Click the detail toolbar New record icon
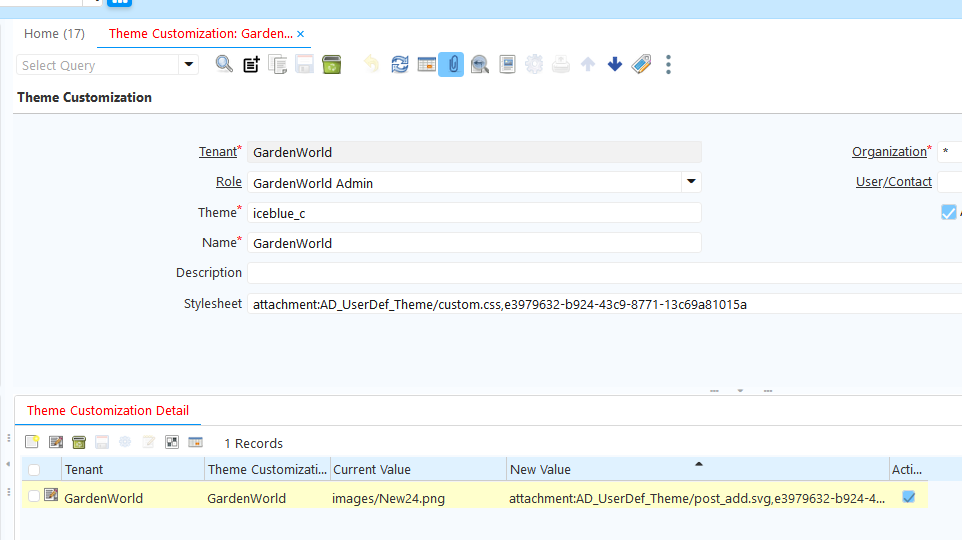 [x=32, y=442]
